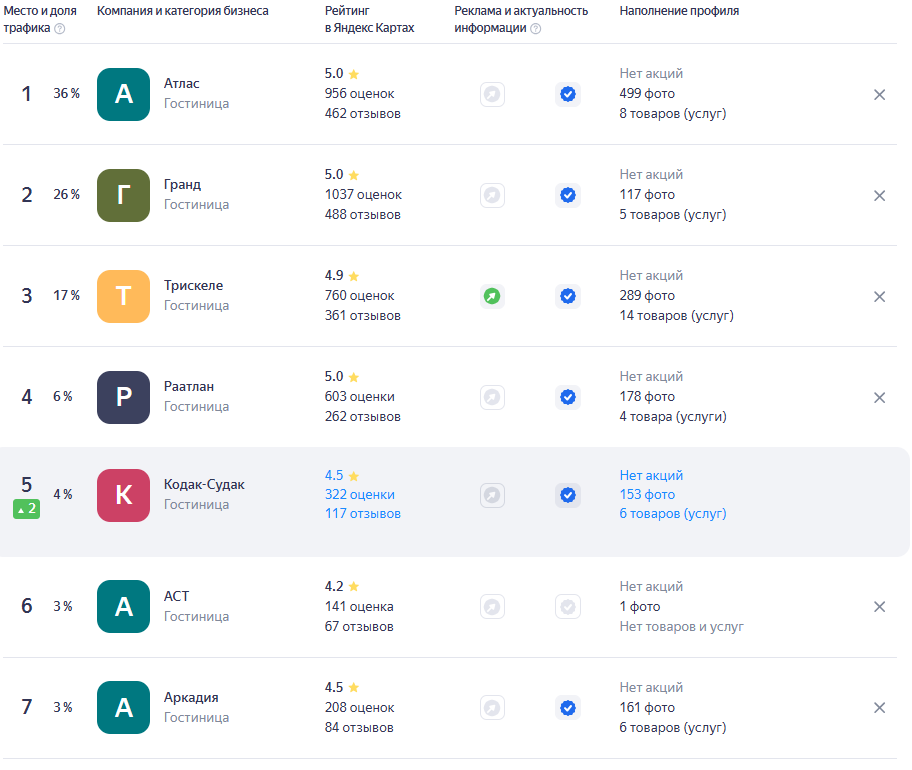
Task: Click the gray unverified badge for АСТ
Action: [568, 607]
